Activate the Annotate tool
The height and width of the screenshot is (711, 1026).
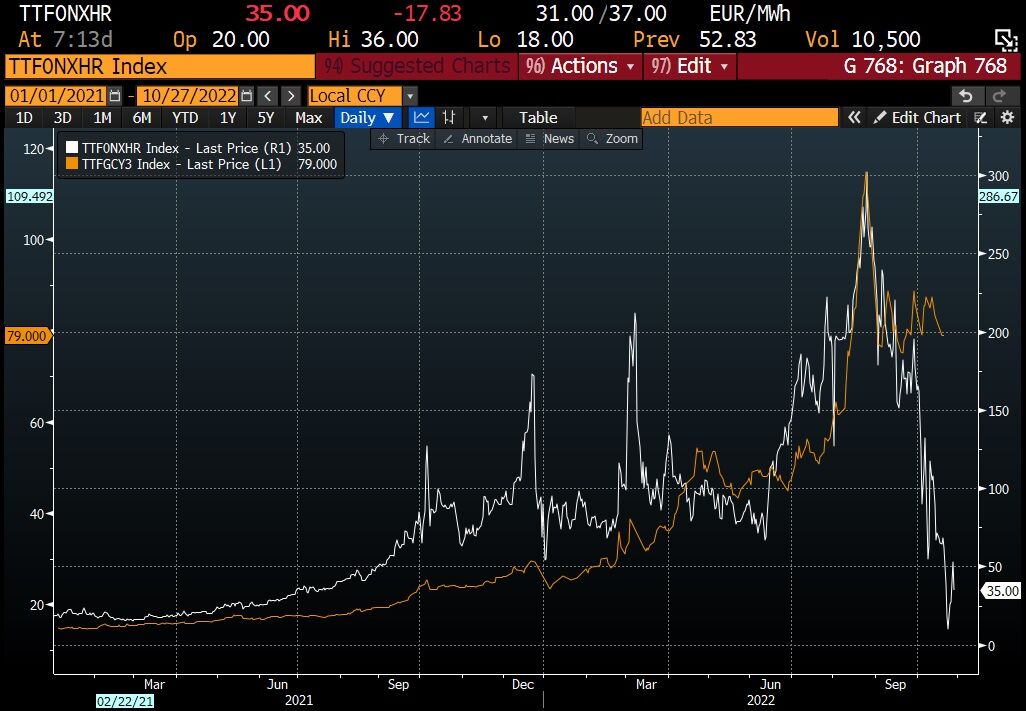pyautogui.click(x=478, y=139)
